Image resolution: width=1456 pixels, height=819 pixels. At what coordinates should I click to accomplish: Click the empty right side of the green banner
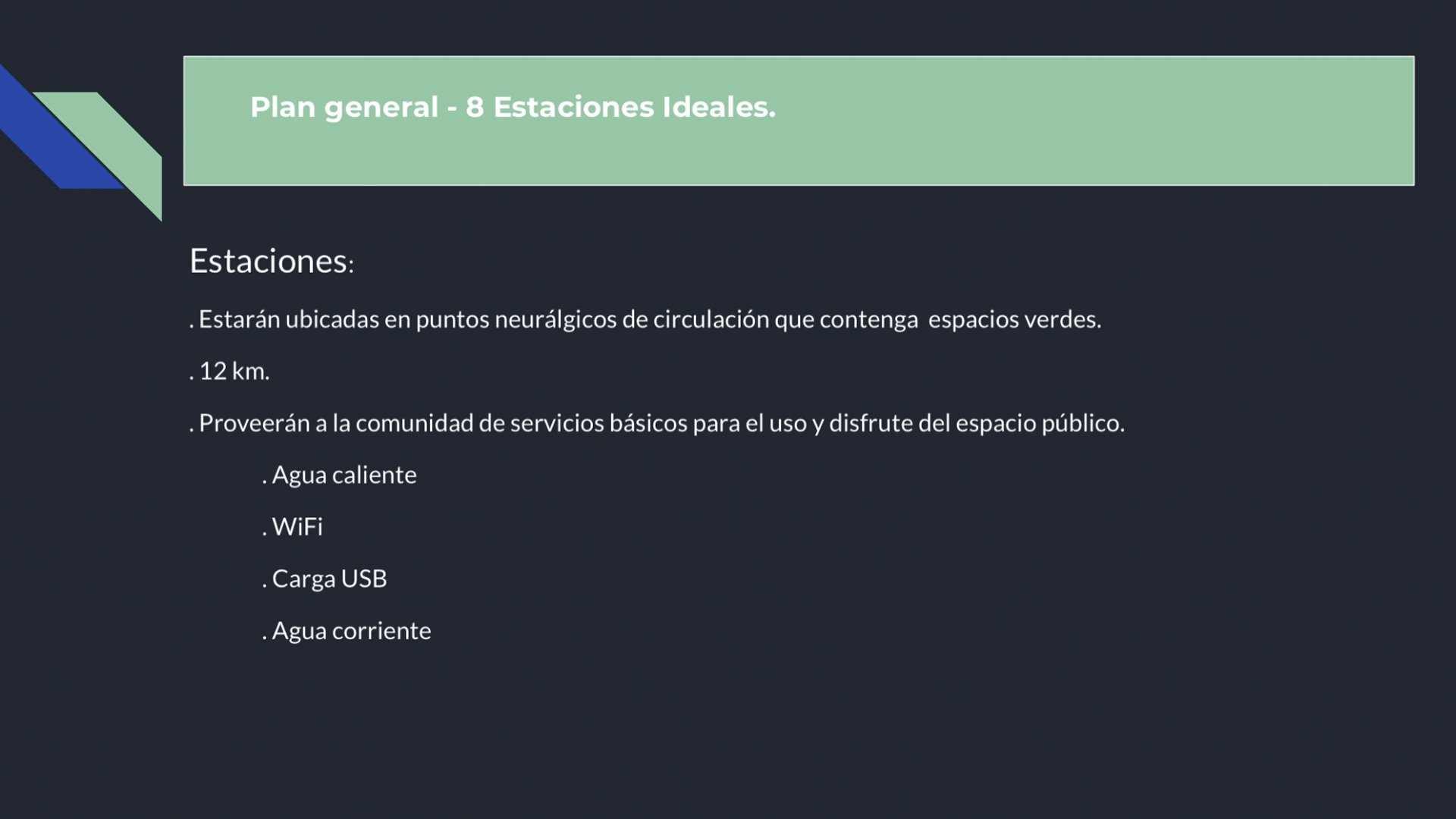pos(1137,121)
